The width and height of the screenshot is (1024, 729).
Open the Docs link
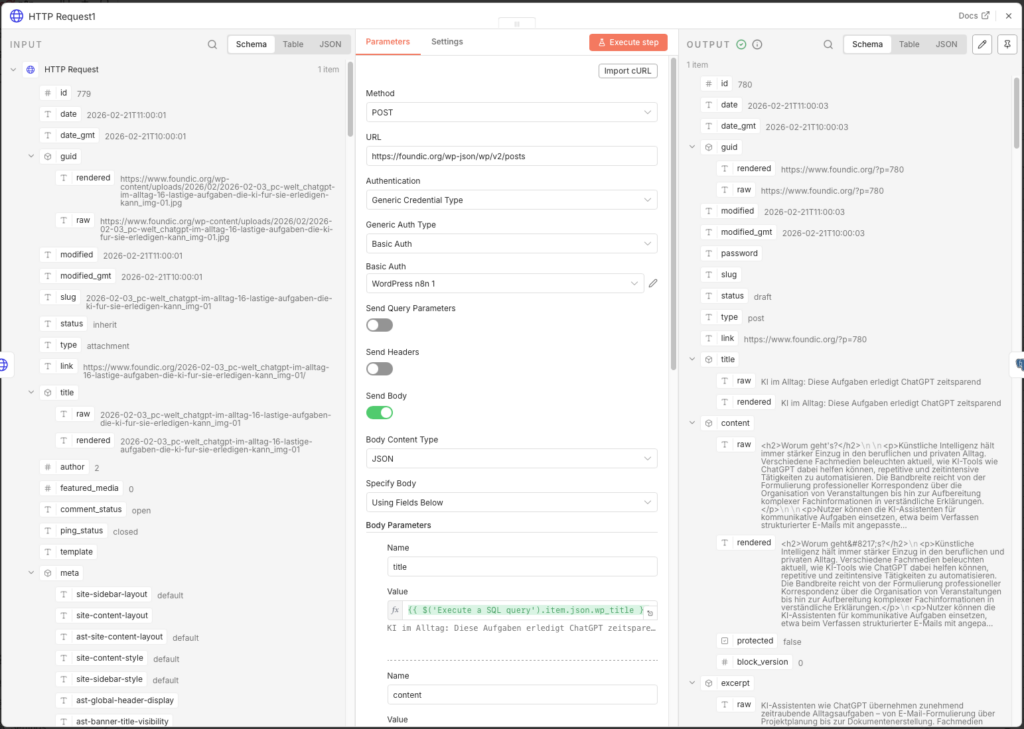973,15
